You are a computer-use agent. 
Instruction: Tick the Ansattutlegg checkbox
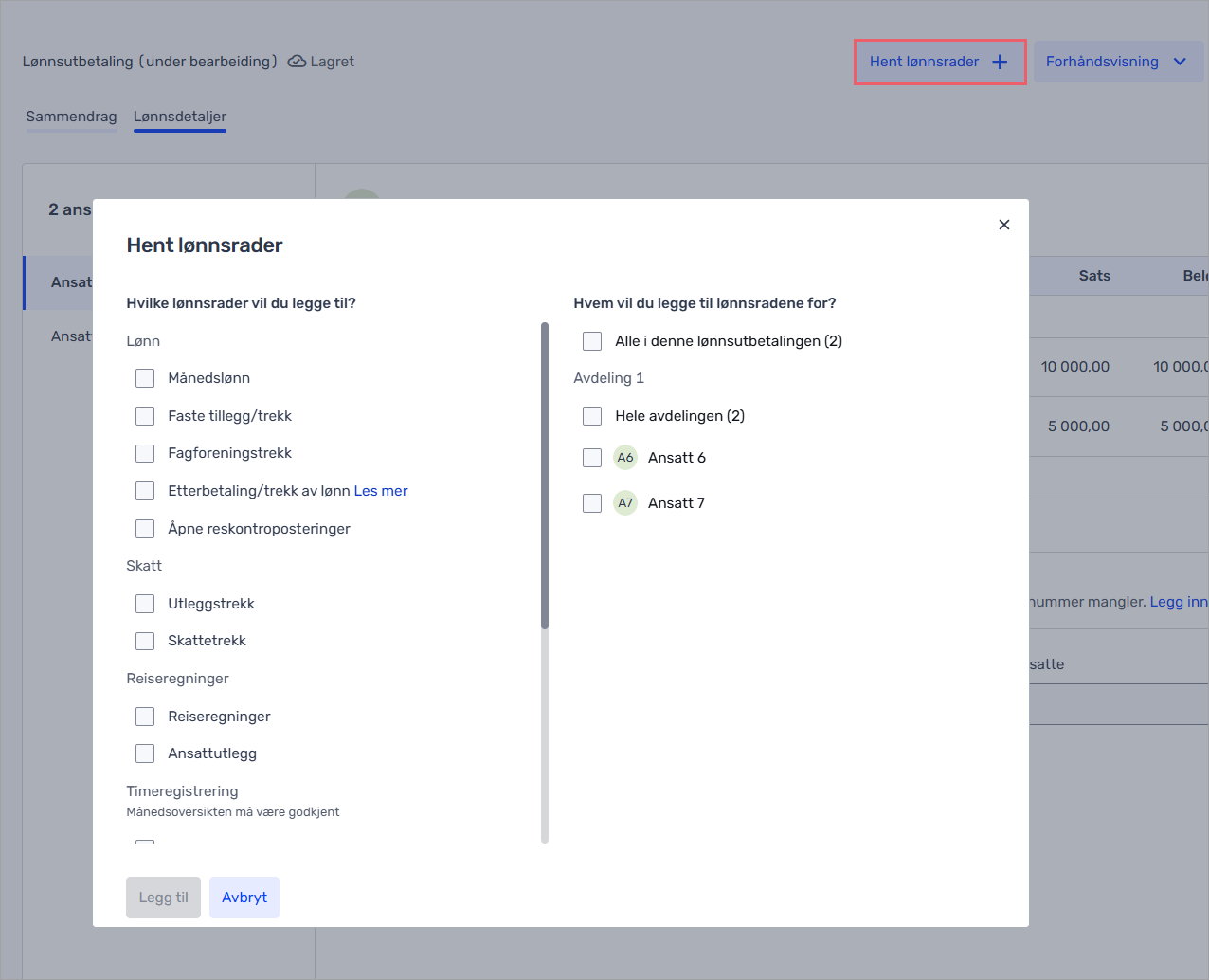click(x=145, y=753)
